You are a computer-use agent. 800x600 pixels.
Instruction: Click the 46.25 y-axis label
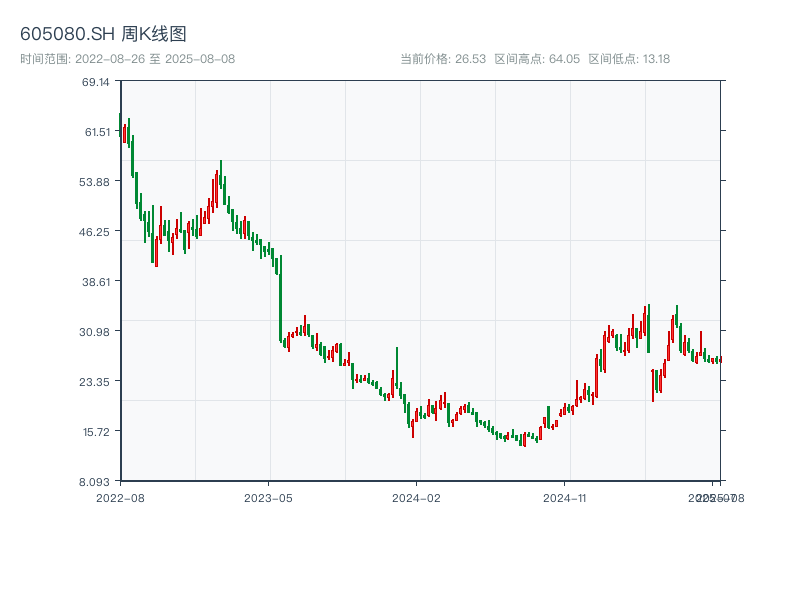coord(97,231)
